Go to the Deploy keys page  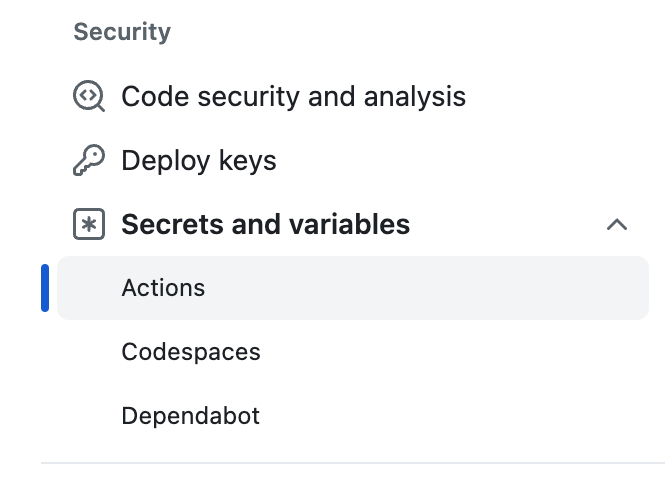199,161
